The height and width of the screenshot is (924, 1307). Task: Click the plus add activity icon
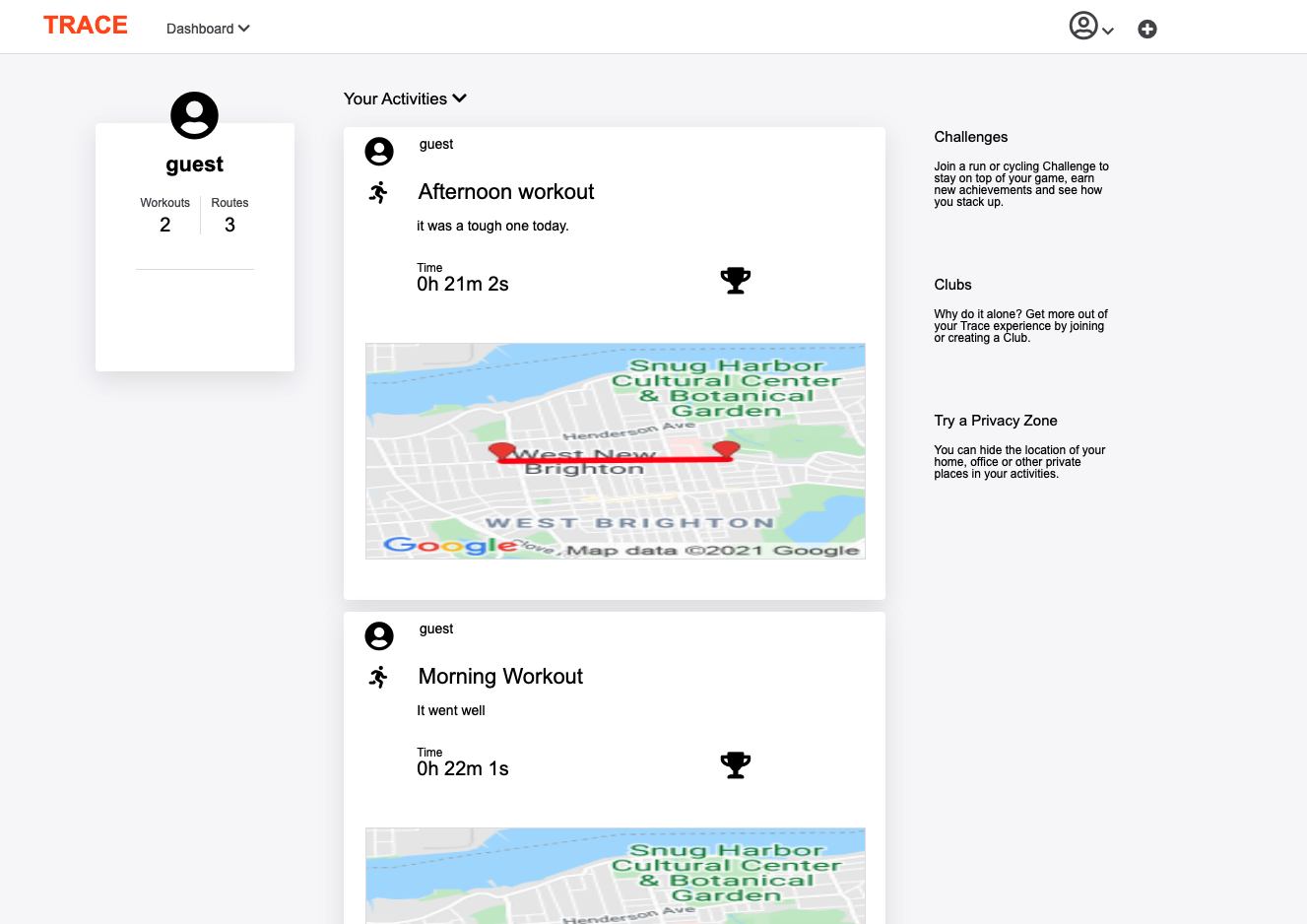tap(1147, 30)
